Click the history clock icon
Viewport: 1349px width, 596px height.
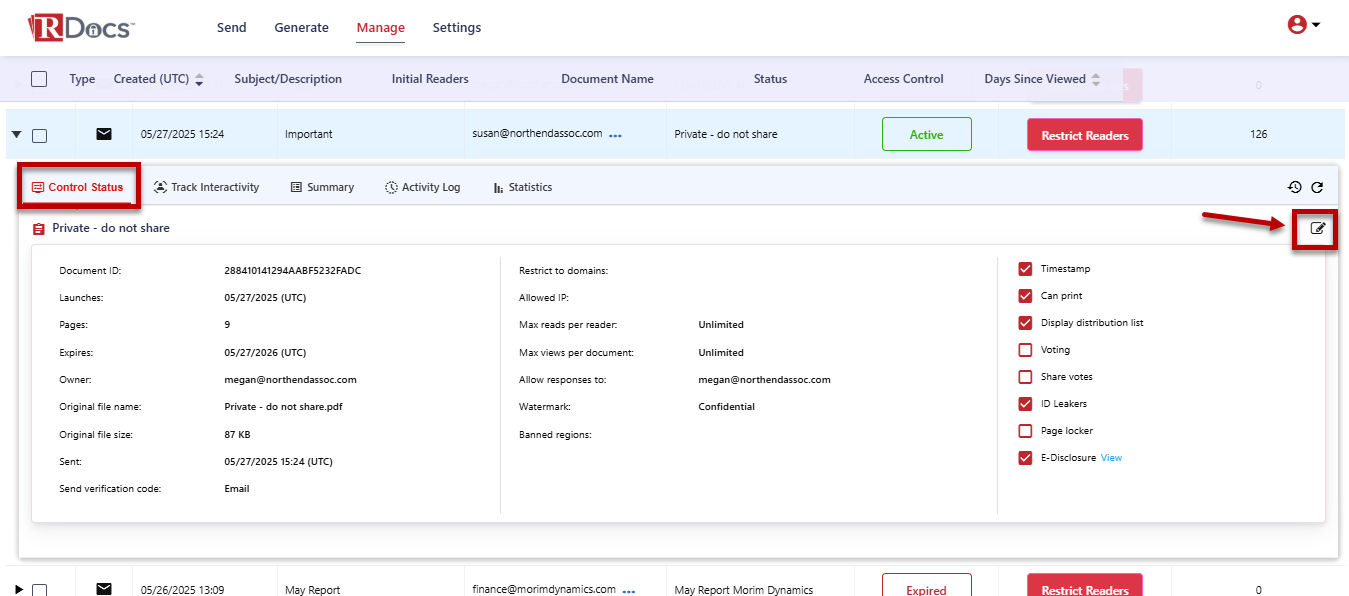click(x=1294, y=187)
